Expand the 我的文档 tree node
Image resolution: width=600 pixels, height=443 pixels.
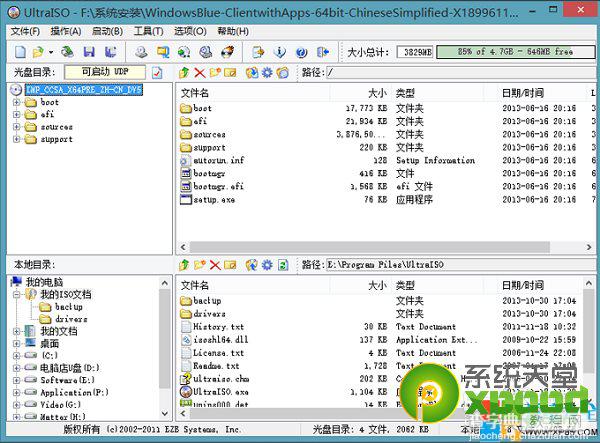[16, 331]
